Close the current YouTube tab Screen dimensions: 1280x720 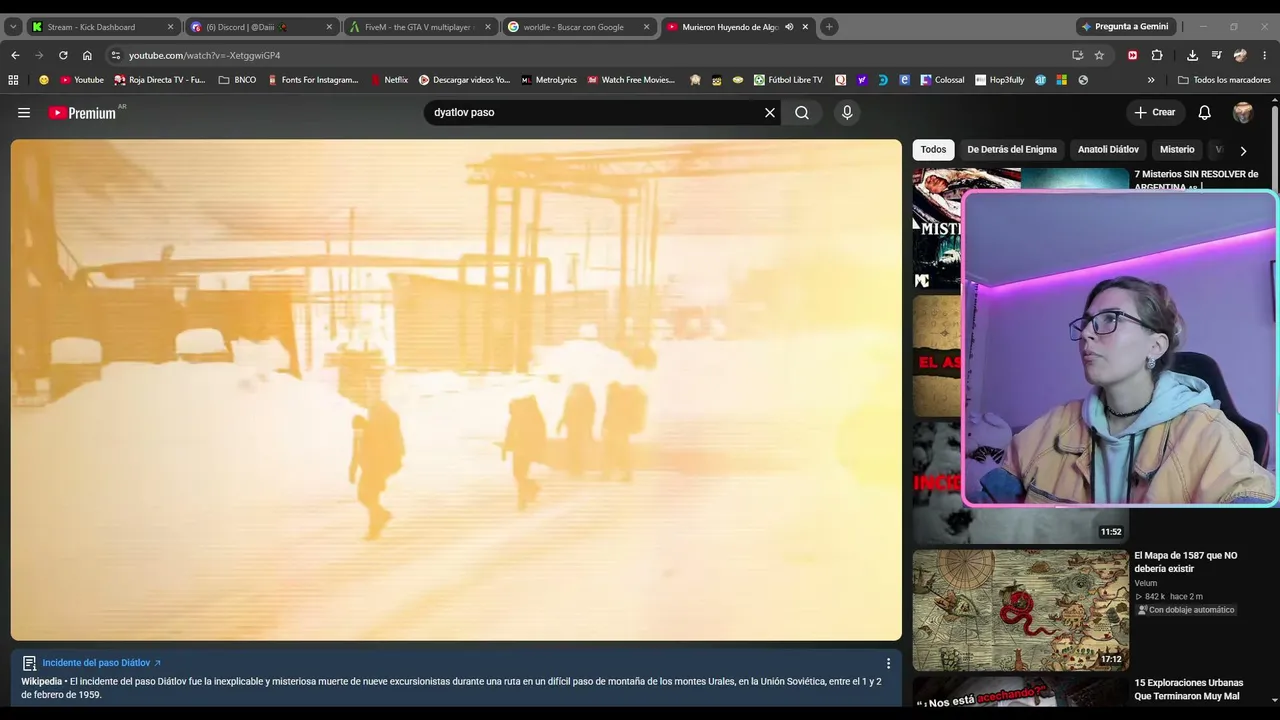point(805,27)
